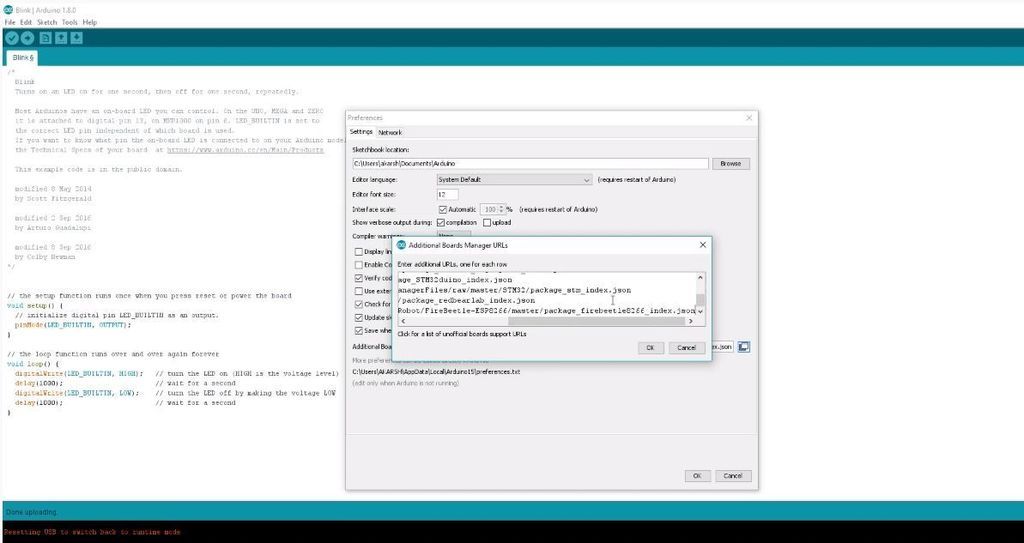The height and width of the screenshot is (543, 1024).
Task: Close the Additional Boards Manager URLs dialog
Action: point(703,245)
